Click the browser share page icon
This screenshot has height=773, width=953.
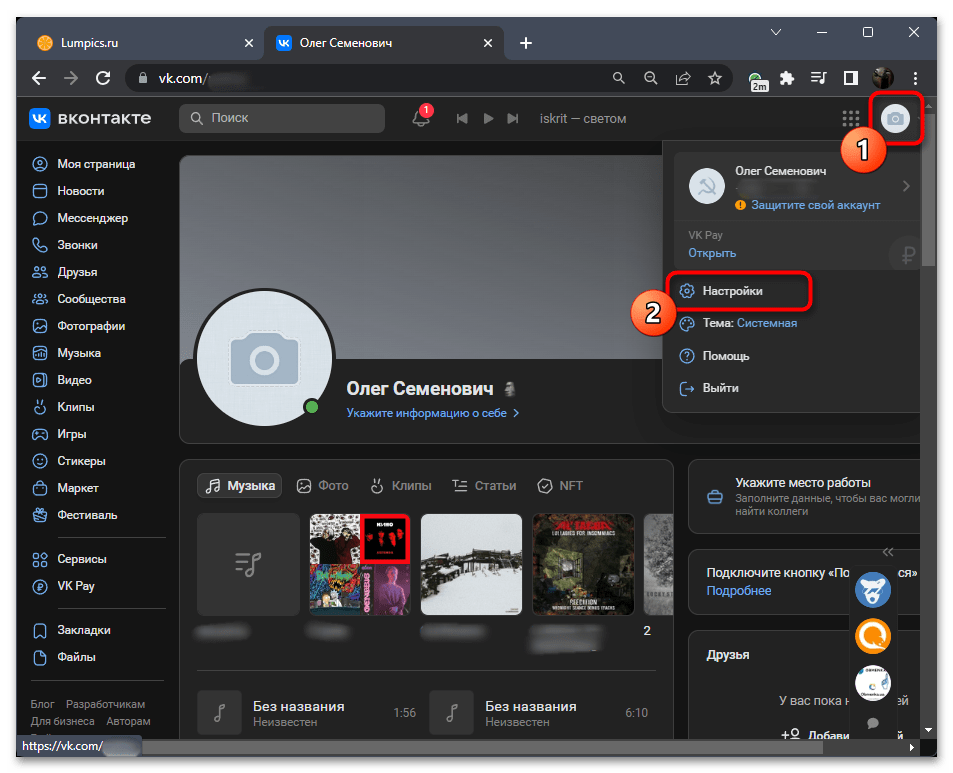coord(683,78)
